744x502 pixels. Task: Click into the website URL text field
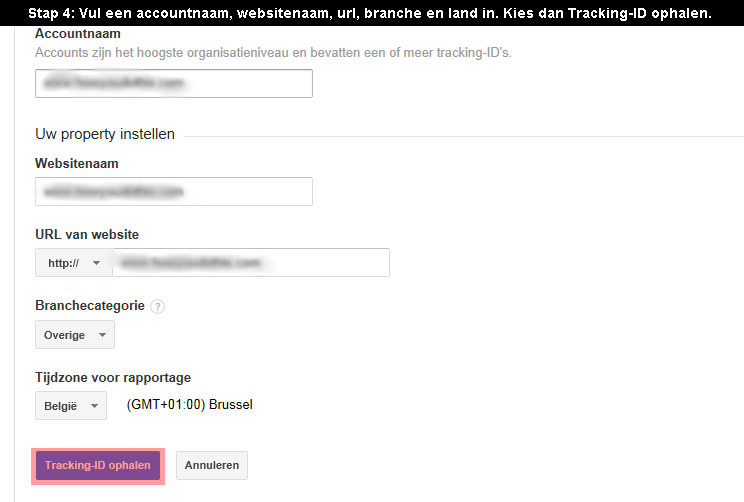pos(251,262)
